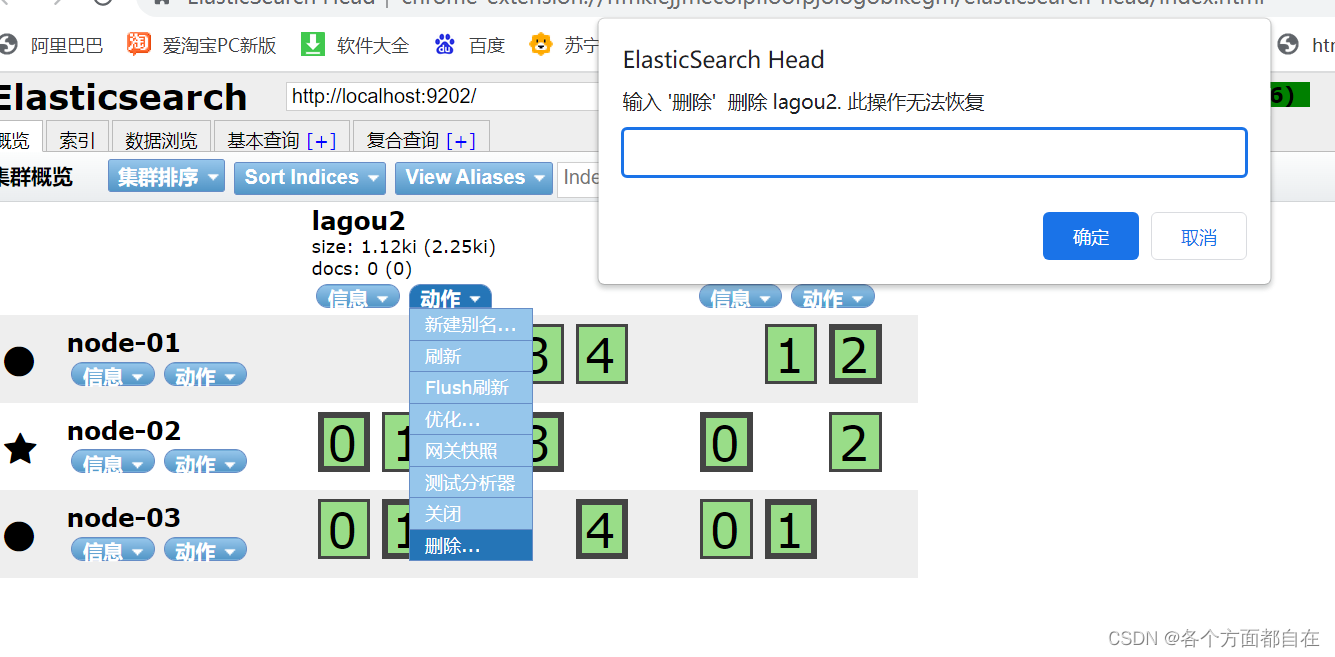Click lagou2 shard 0 on node-03
The width and height of the screenshot is (1335, 657).
343,529
